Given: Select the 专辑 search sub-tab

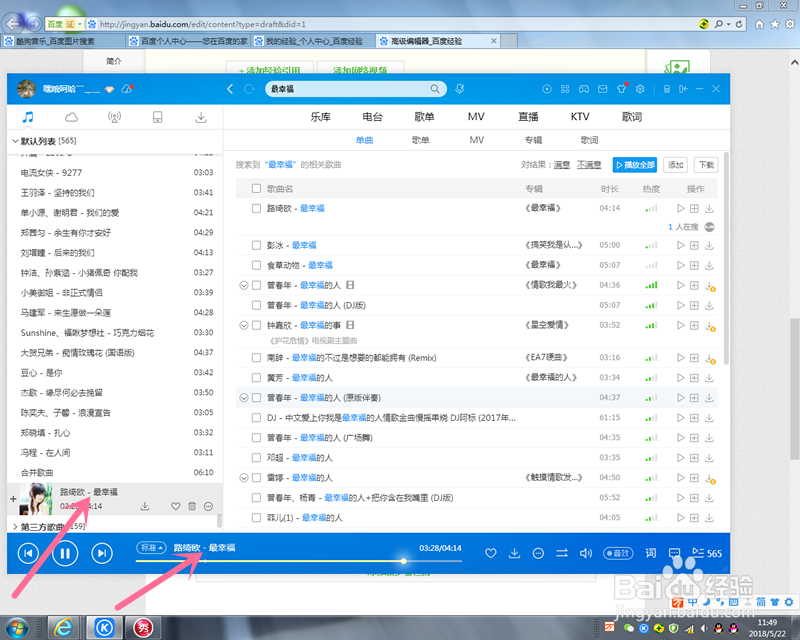Looking at the screenshot, I should point(533,140).
